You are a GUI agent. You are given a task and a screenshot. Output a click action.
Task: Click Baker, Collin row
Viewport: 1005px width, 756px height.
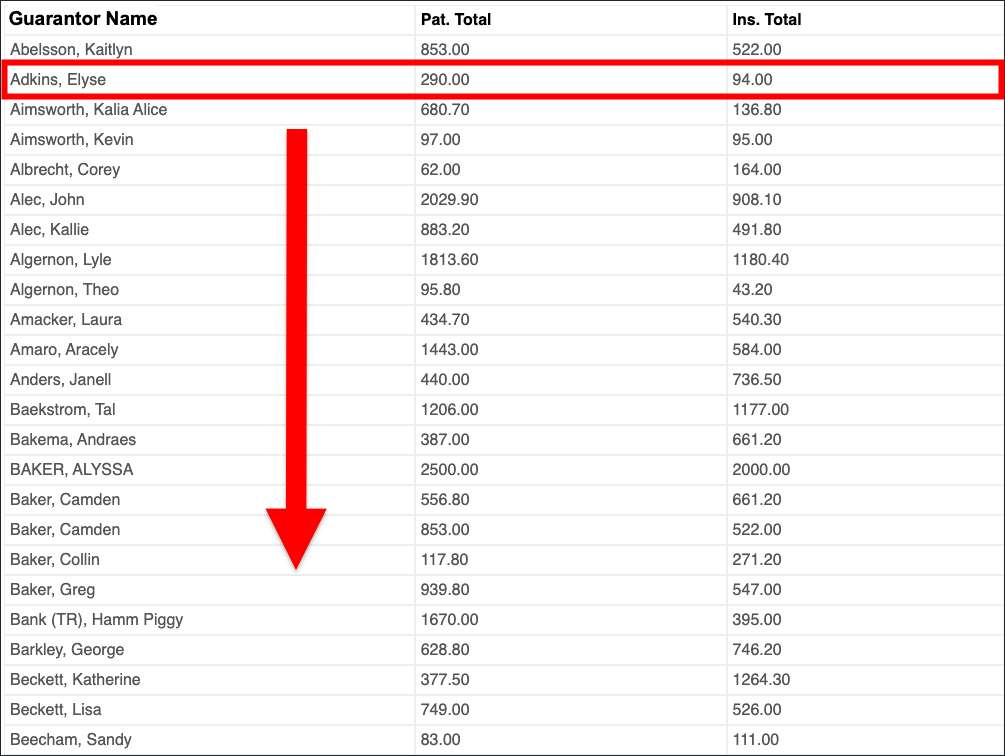502,559
